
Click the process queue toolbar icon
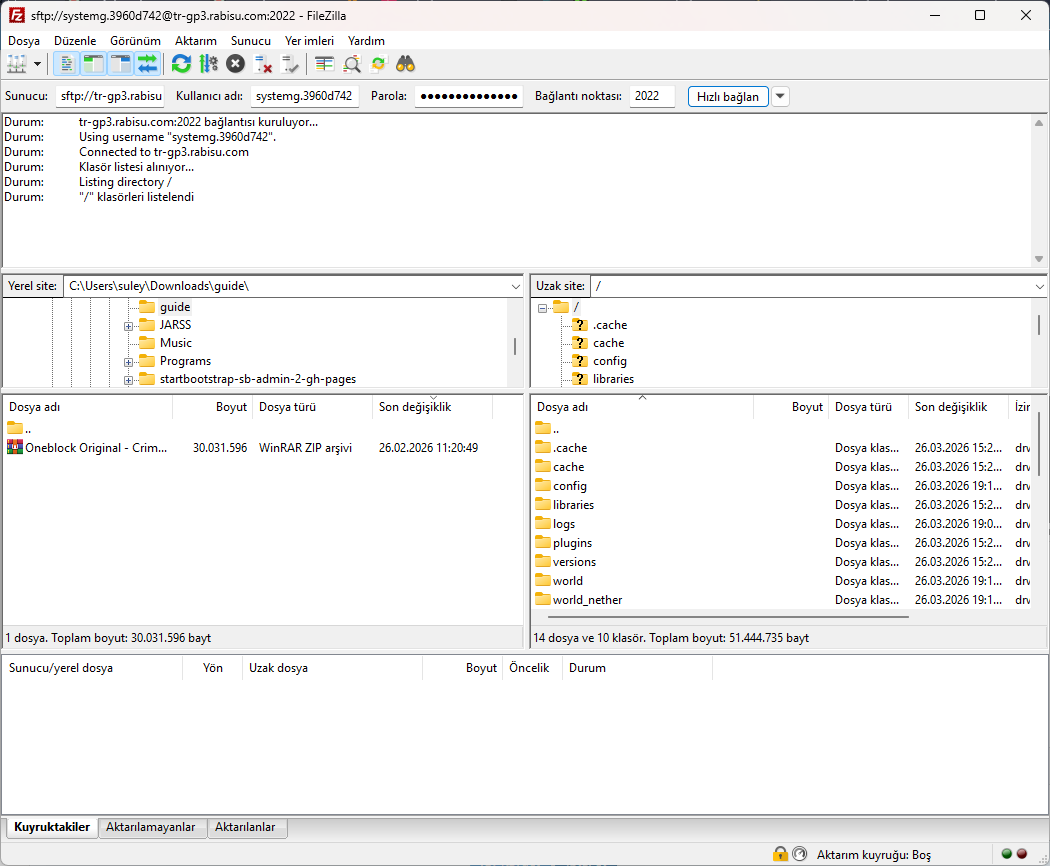point(208,64)
